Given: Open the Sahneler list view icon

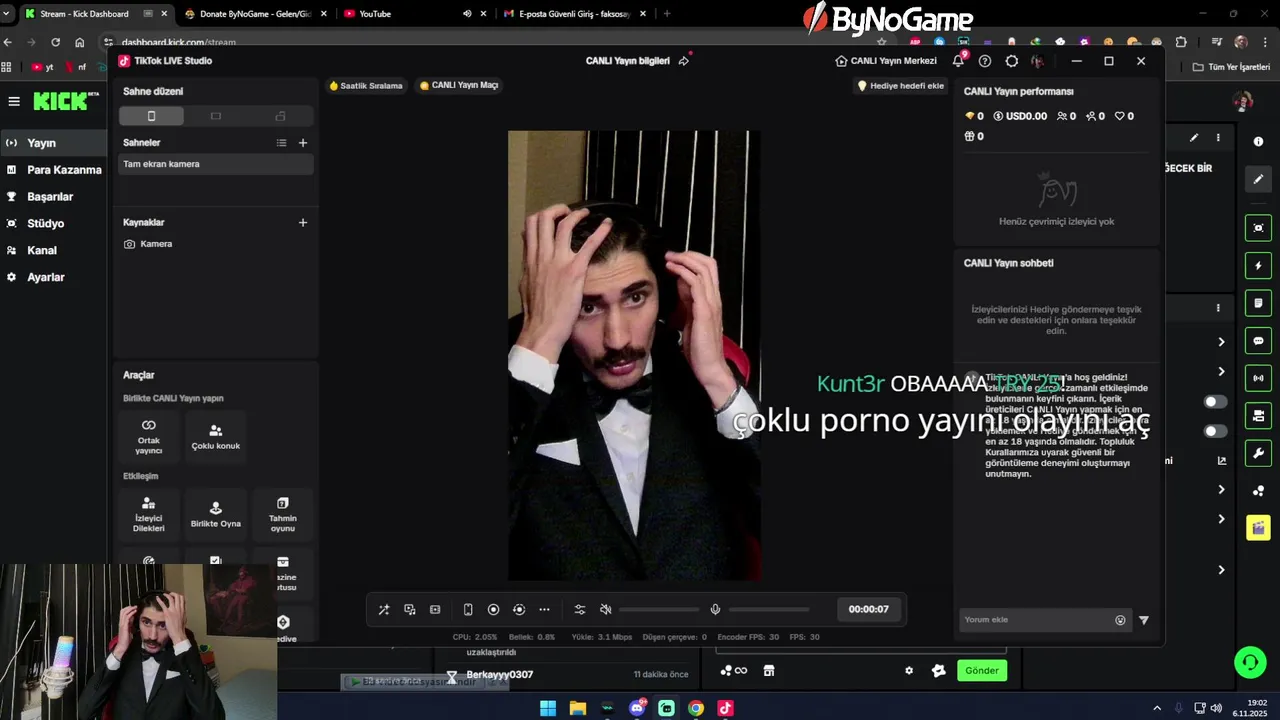Looking at the screenshot, I should pos(282,143).
